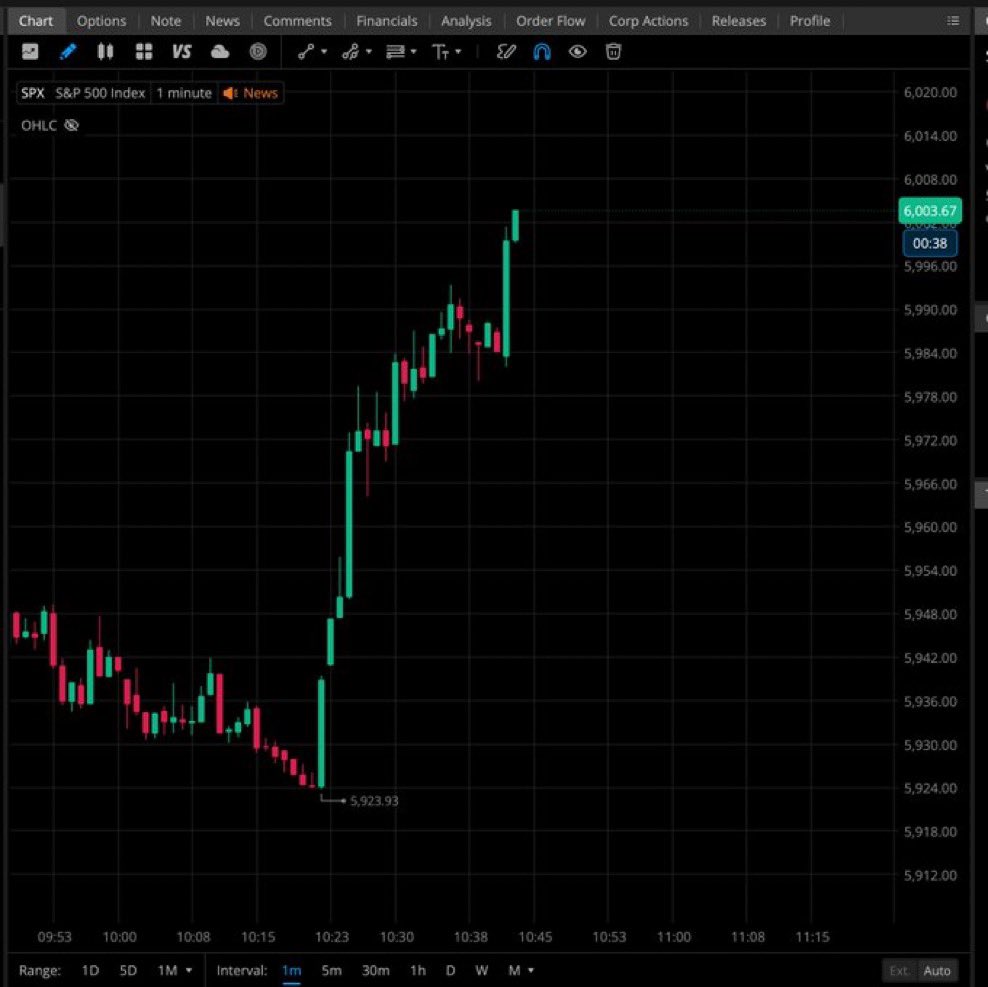Click the 6,020.00 price axis label

[x=930, y=92]
